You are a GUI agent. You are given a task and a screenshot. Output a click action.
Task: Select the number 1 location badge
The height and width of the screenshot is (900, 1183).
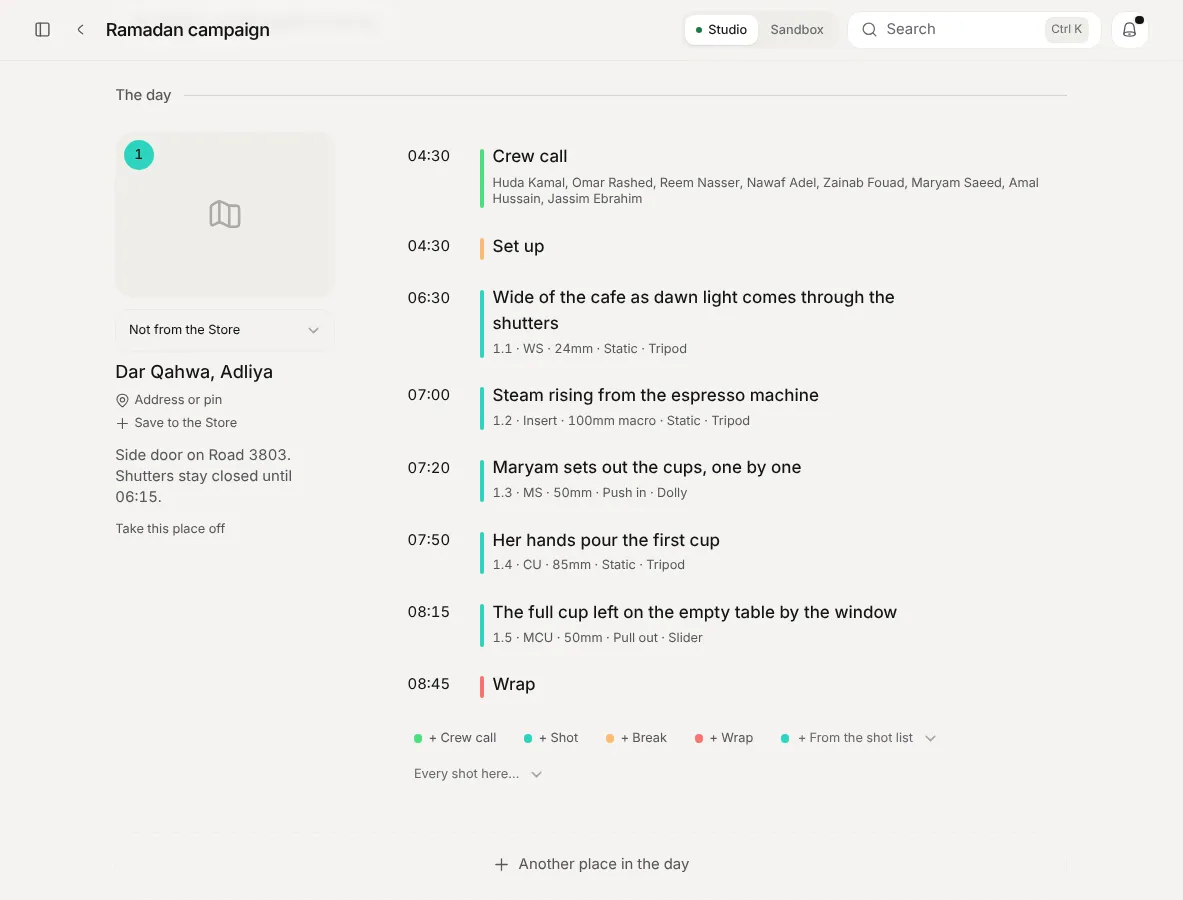pyautogui.click(x=139, y=155)
